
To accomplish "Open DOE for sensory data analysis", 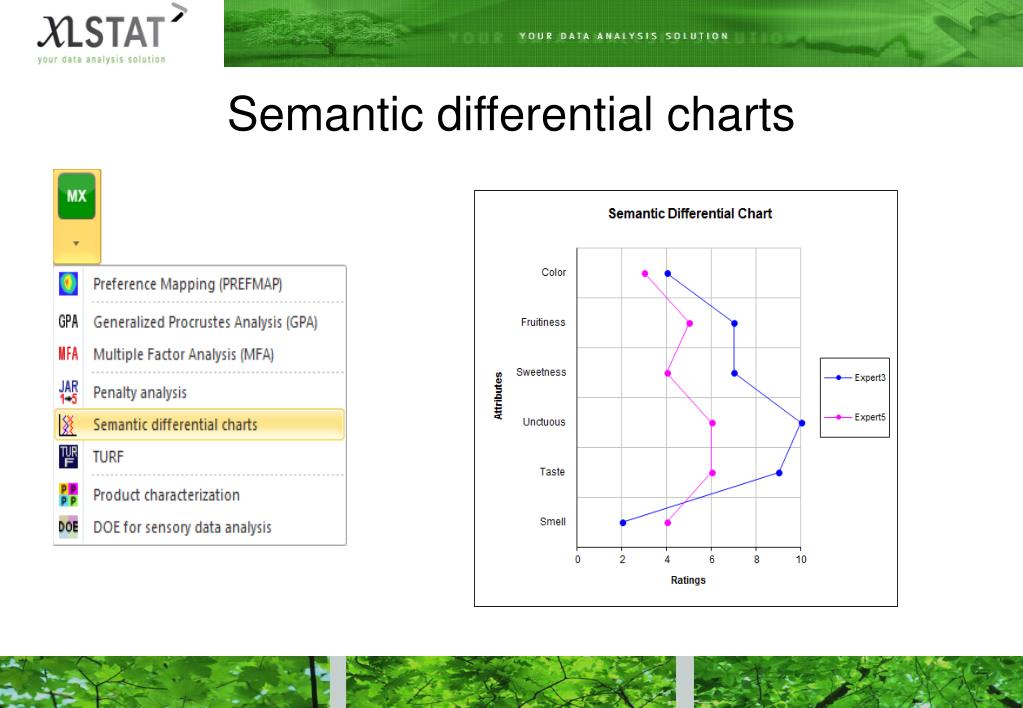I will pos(200,527).
